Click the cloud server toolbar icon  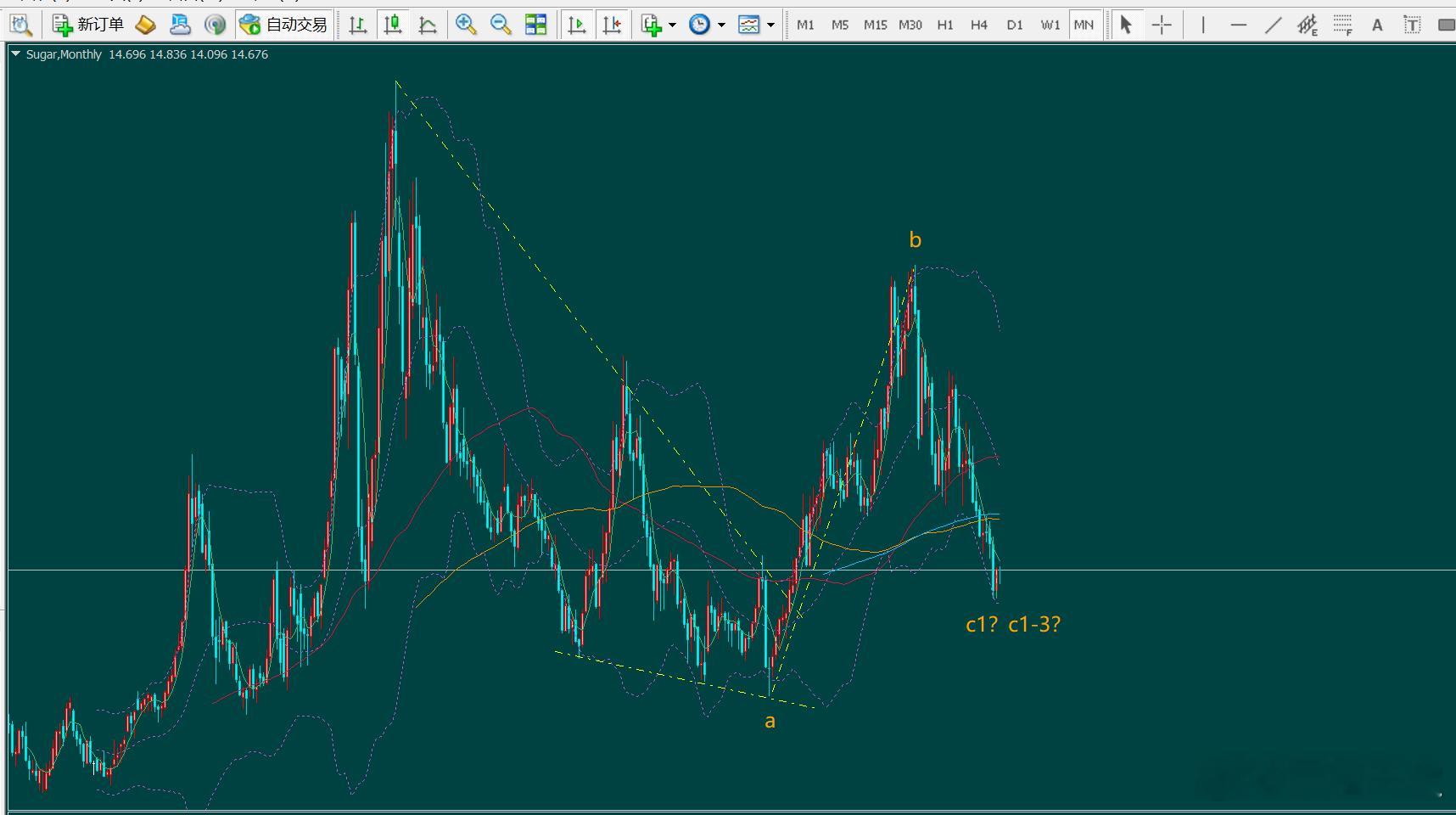click(x=180, y=25)
